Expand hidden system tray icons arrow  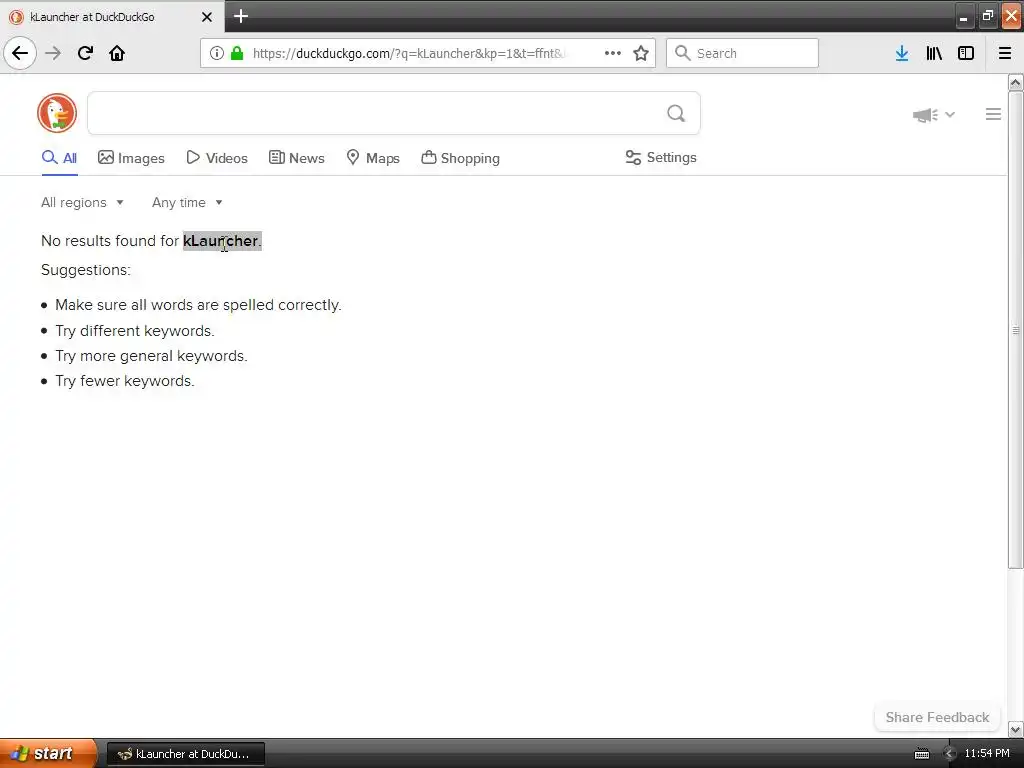949,754
